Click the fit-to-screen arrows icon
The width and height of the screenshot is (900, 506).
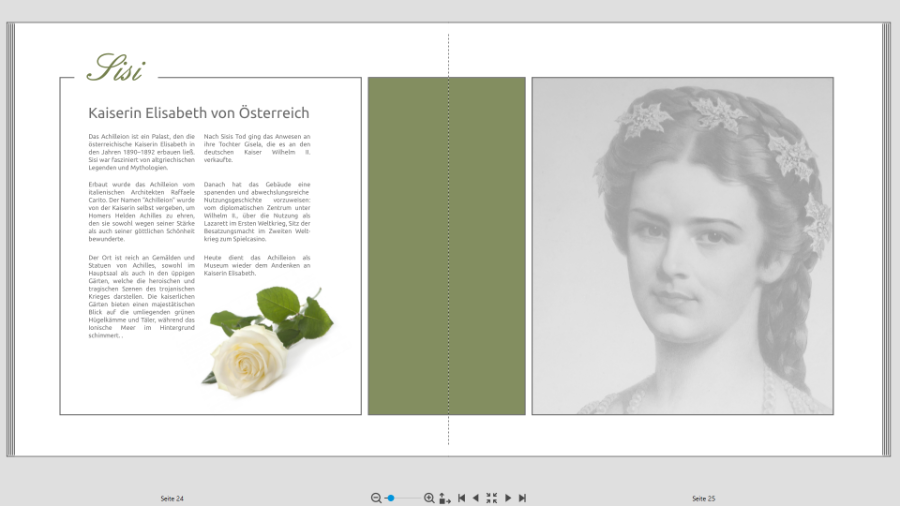(491, 498)
